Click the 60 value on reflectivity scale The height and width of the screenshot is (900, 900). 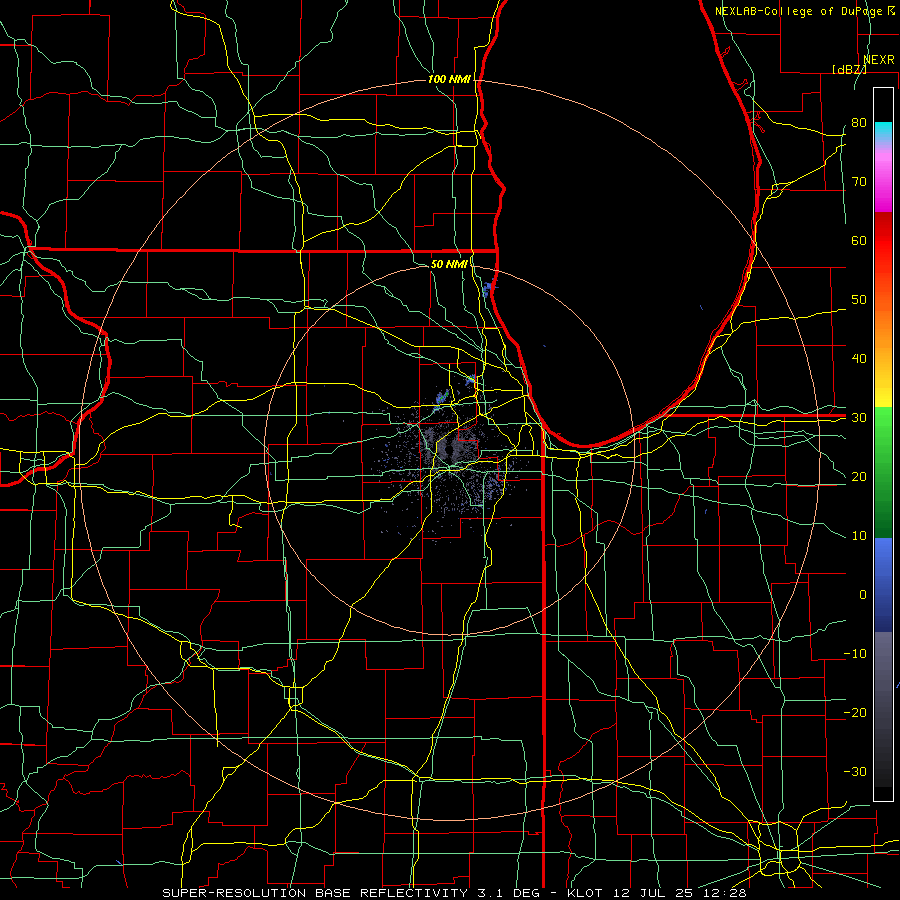click(x=859, y=240)
